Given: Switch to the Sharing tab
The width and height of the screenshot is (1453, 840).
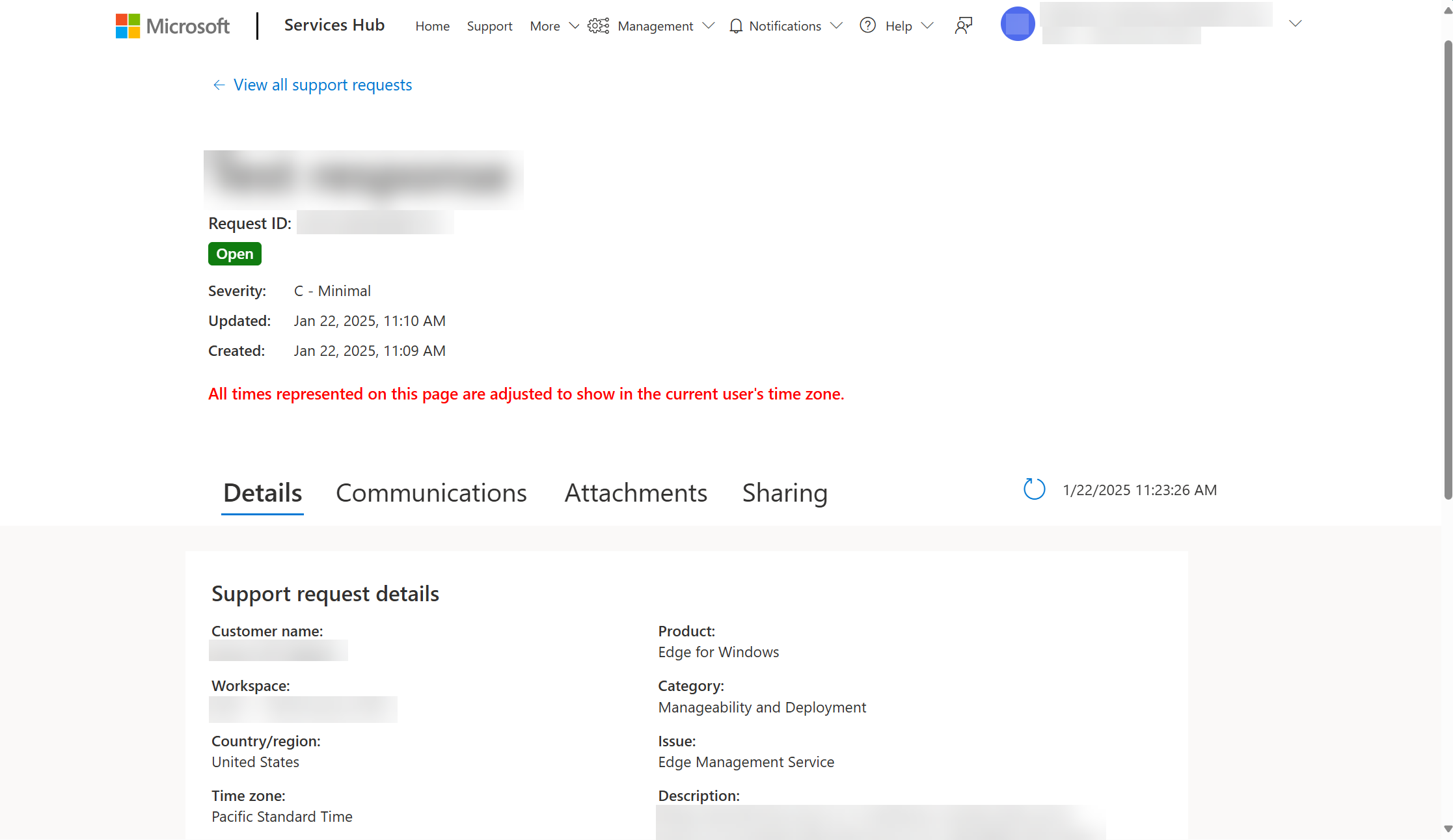Looking at the screenshot, I should (x=785, y=493).
